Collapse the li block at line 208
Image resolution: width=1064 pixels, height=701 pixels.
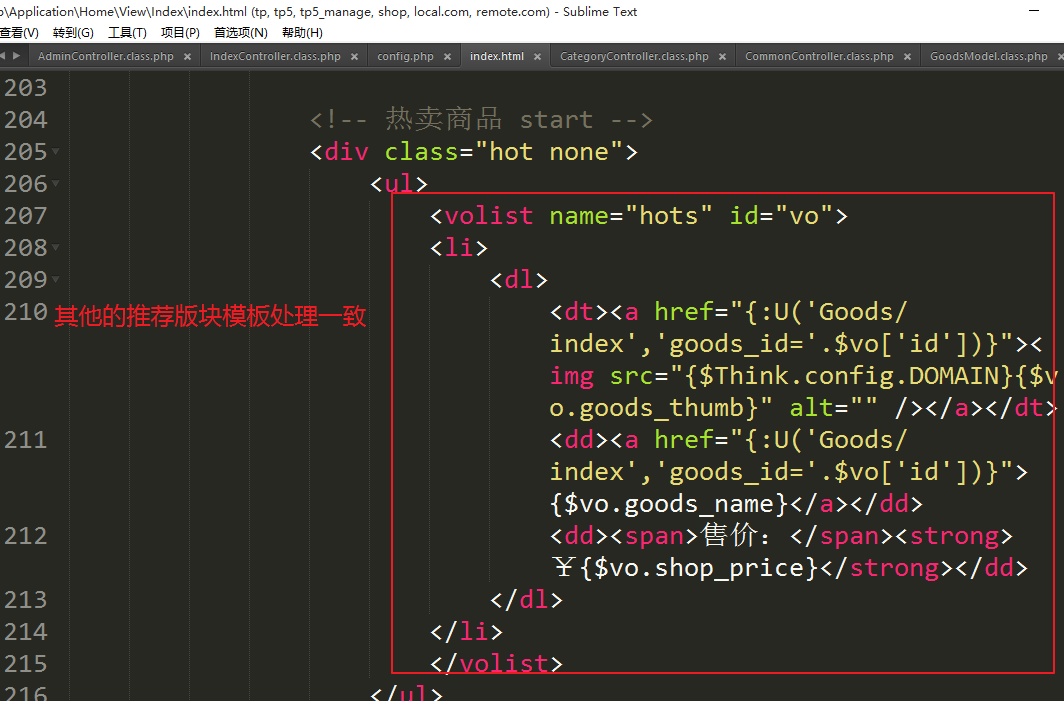[x=55, y=248]
